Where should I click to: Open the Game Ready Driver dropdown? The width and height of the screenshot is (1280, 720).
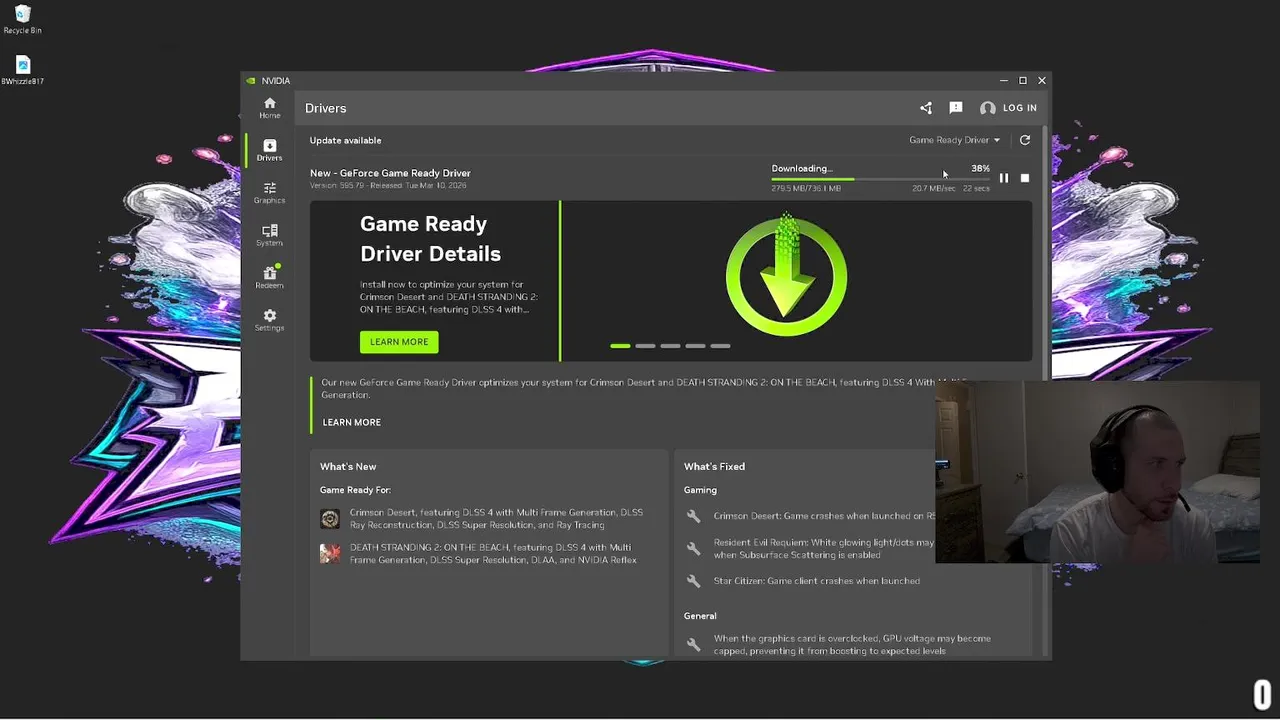954,140
